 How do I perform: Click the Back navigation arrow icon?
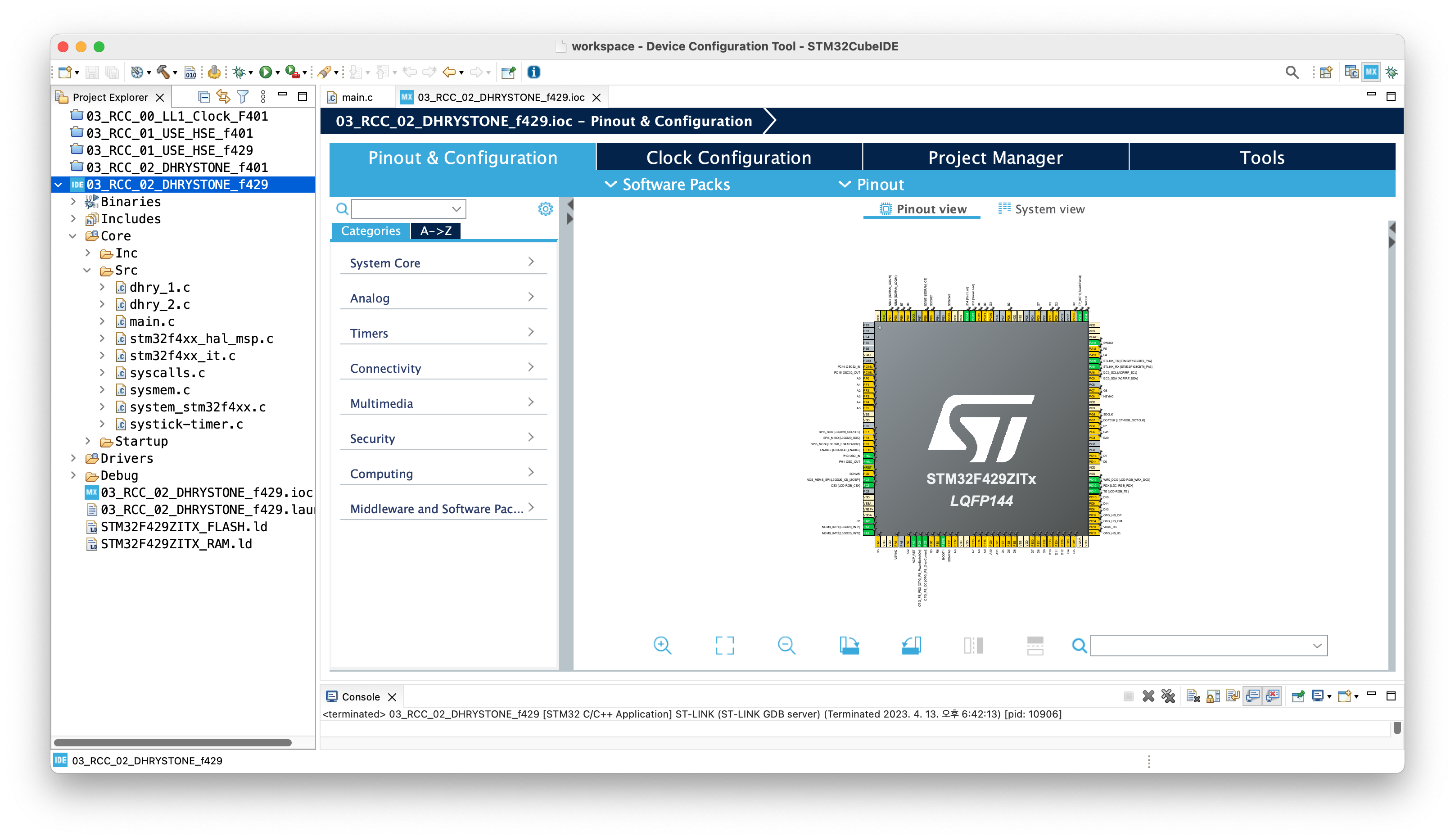pyautogui.click(x=449, y=72)
